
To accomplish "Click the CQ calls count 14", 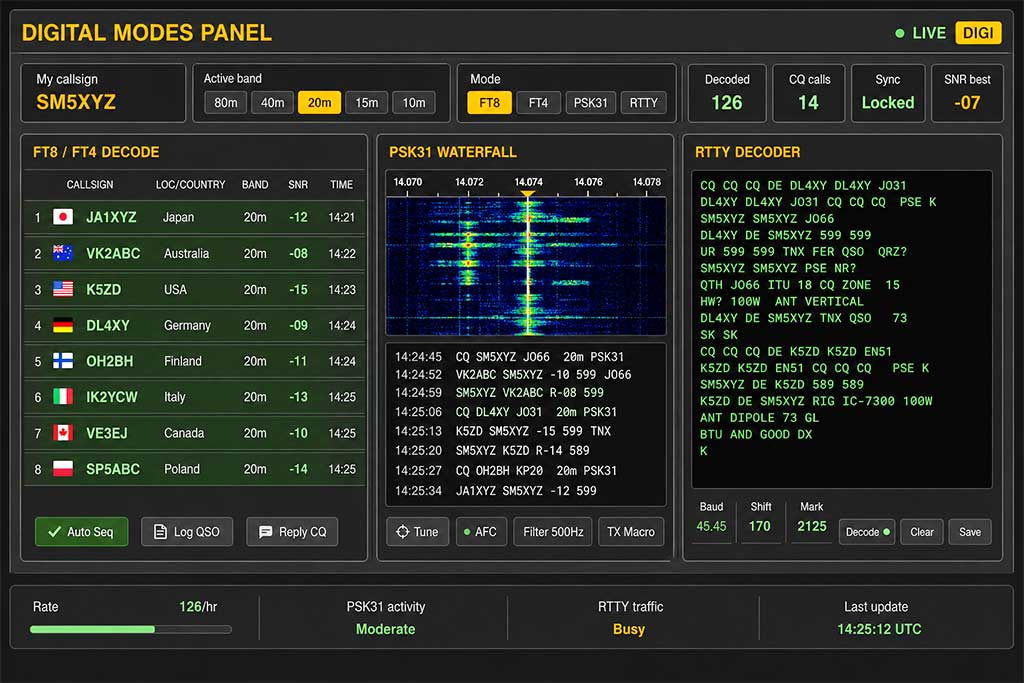I will (808, 103).
